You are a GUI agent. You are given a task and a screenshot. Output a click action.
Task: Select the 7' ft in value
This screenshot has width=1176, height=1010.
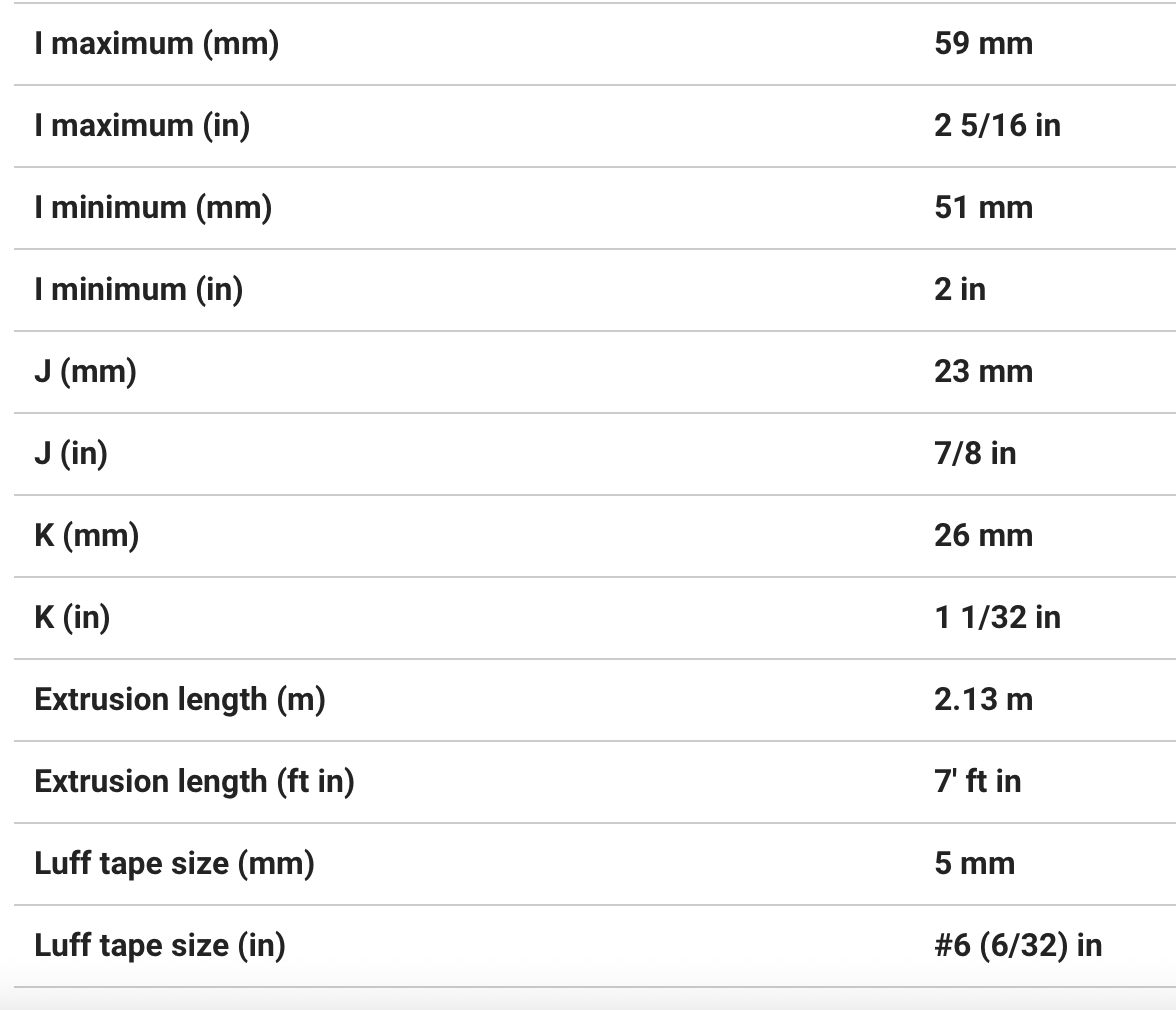click(x=977, y=782)
